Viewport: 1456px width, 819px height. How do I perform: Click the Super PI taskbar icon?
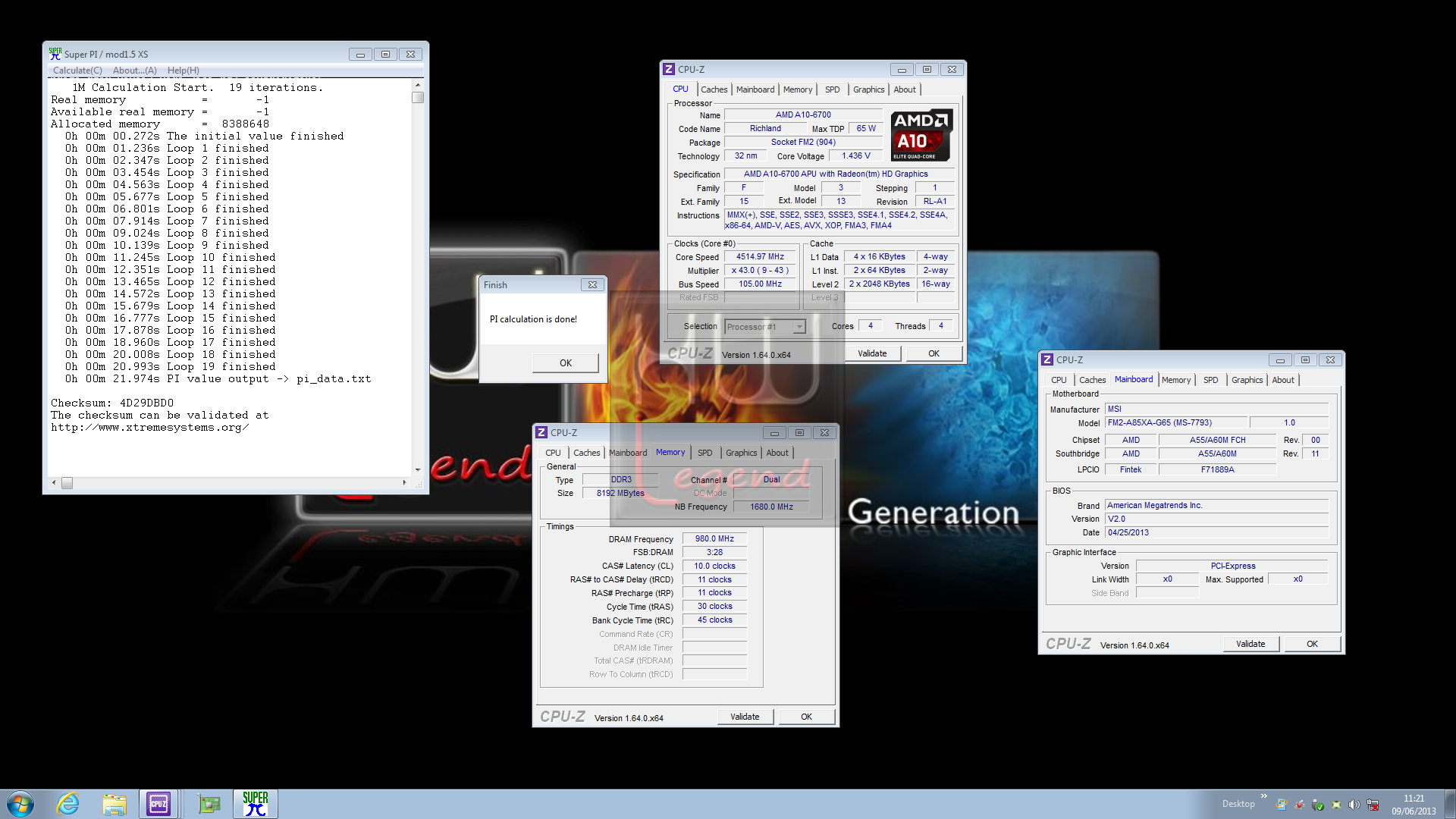pyautogui.click(x=256, y=804)
